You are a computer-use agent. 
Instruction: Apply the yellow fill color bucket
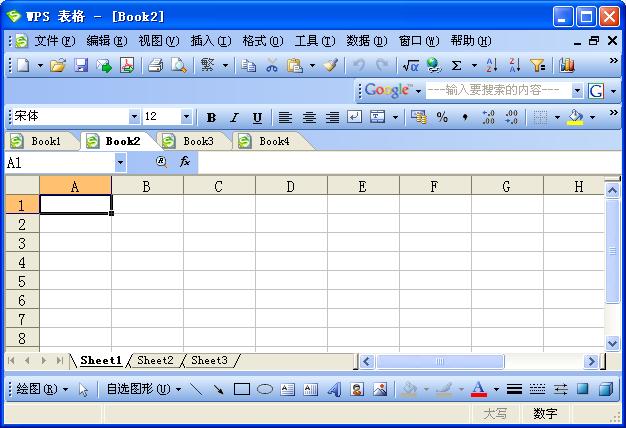(575, 117)
